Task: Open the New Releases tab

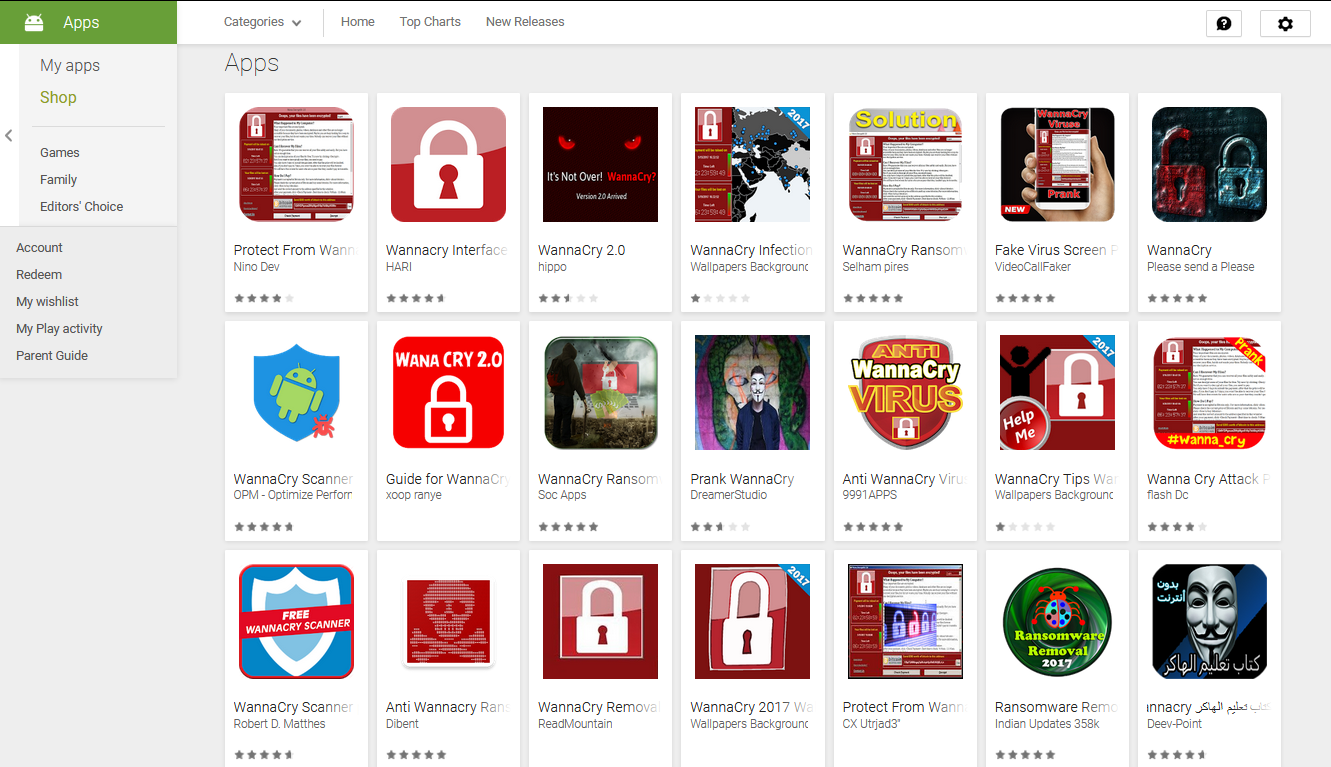Action: click(x=525, y=22)
